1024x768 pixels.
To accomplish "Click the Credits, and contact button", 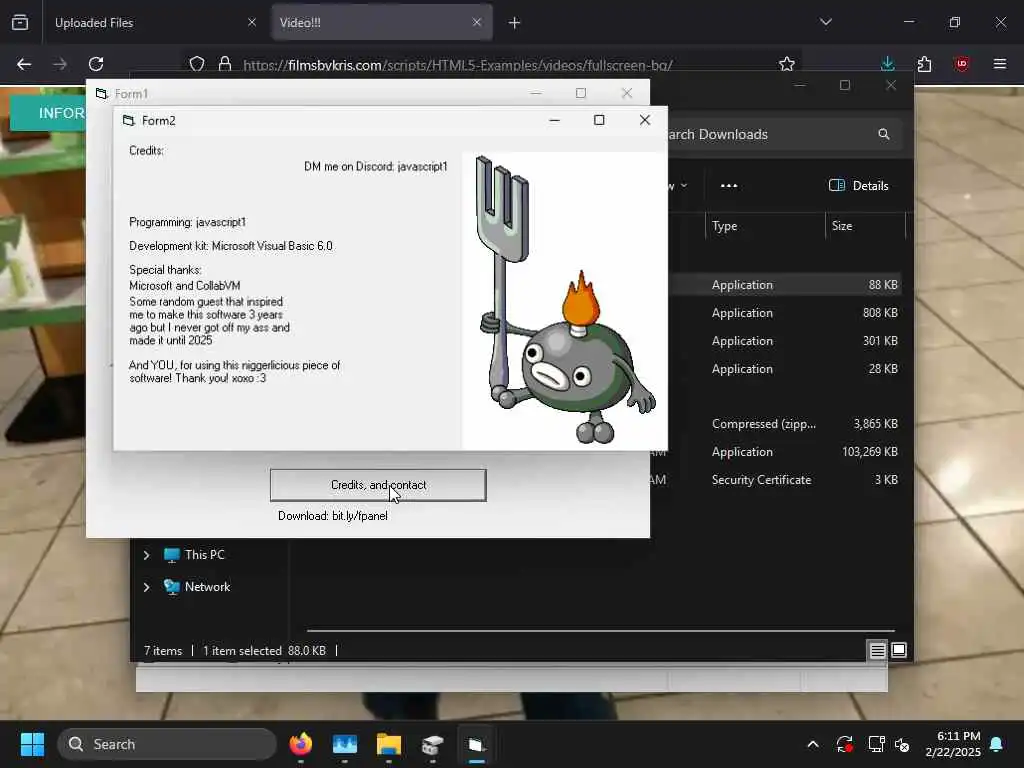I will click(378, 485).
